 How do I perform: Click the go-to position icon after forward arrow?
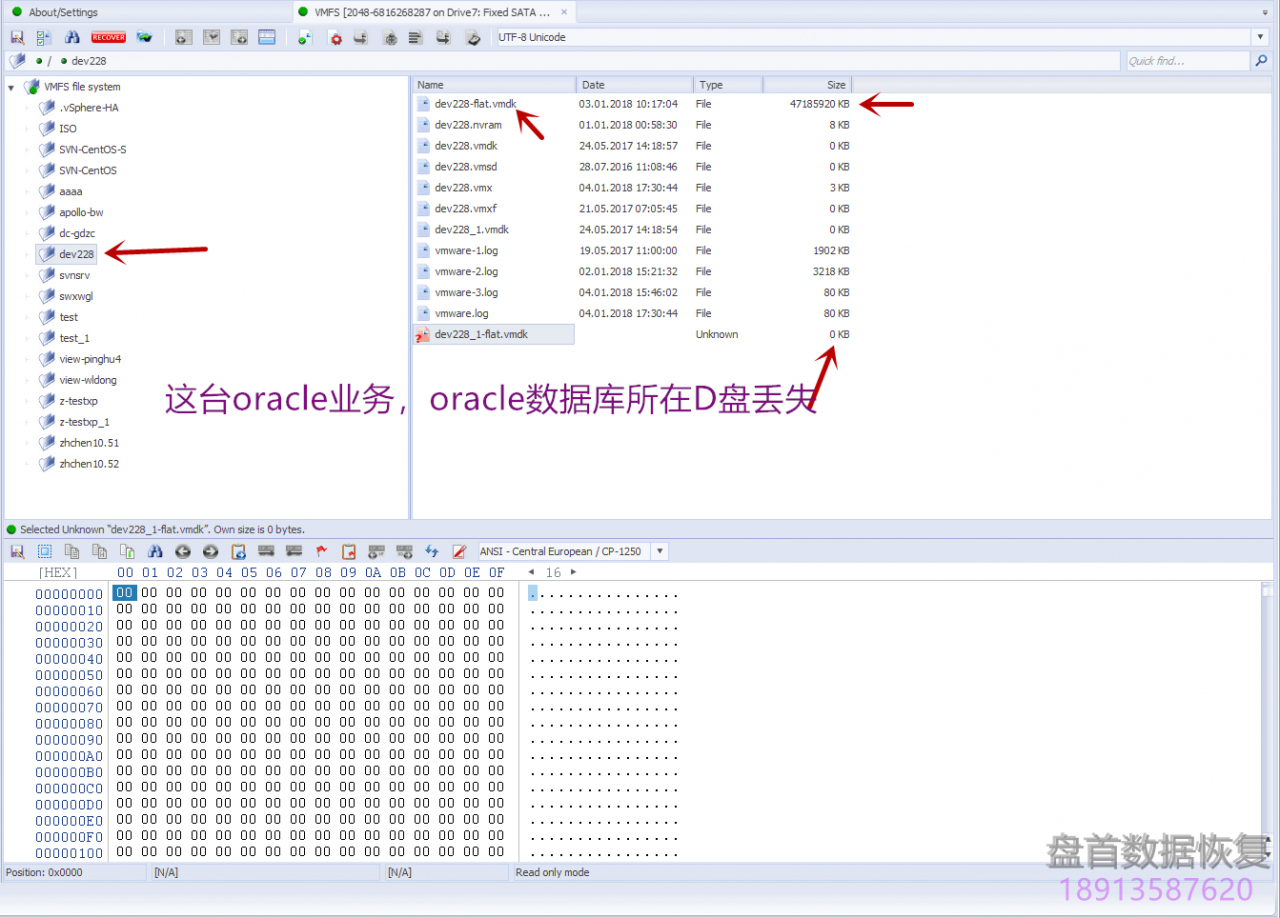pos(238,551)
